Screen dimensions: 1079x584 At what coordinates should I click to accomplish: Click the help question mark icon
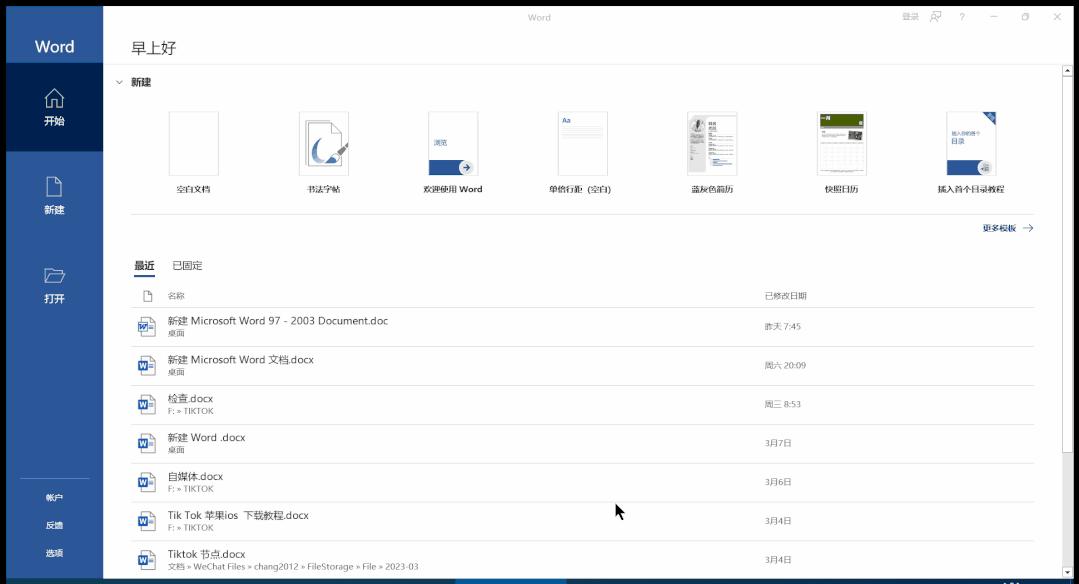point(961,17)
